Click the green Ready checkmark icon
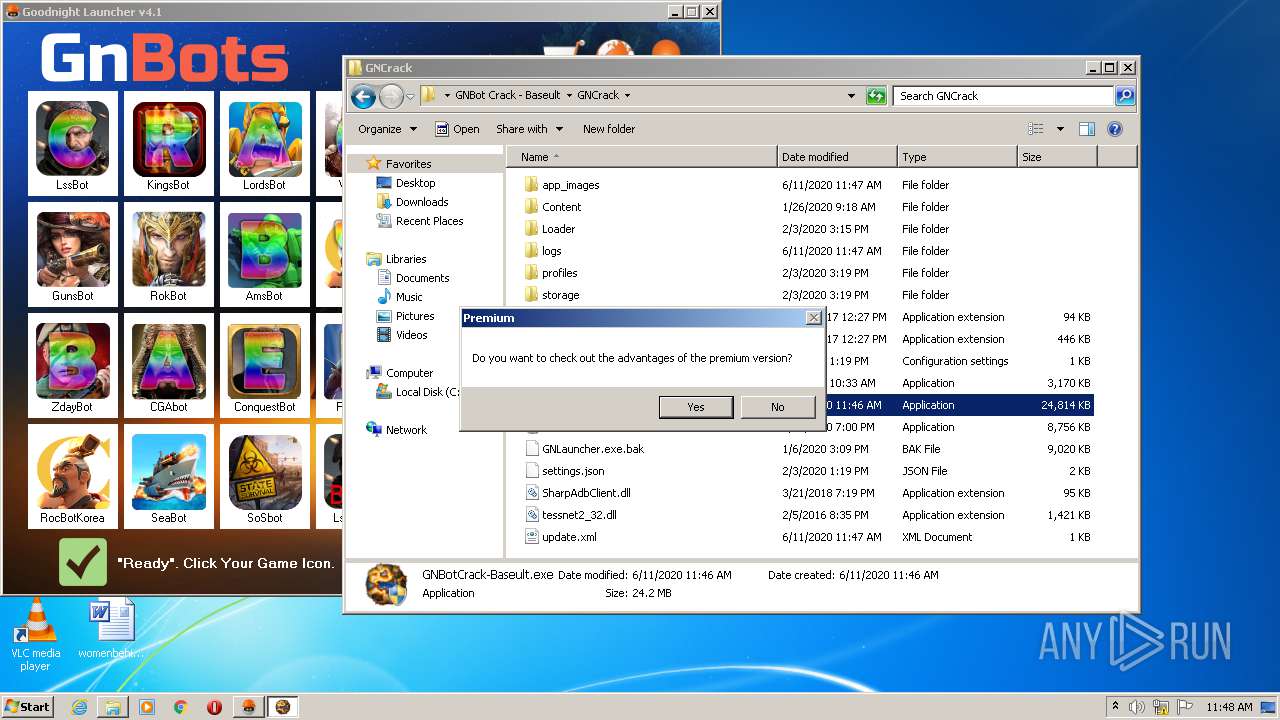The height and width of the screenshot is (720, 1280). click(82, 562)
